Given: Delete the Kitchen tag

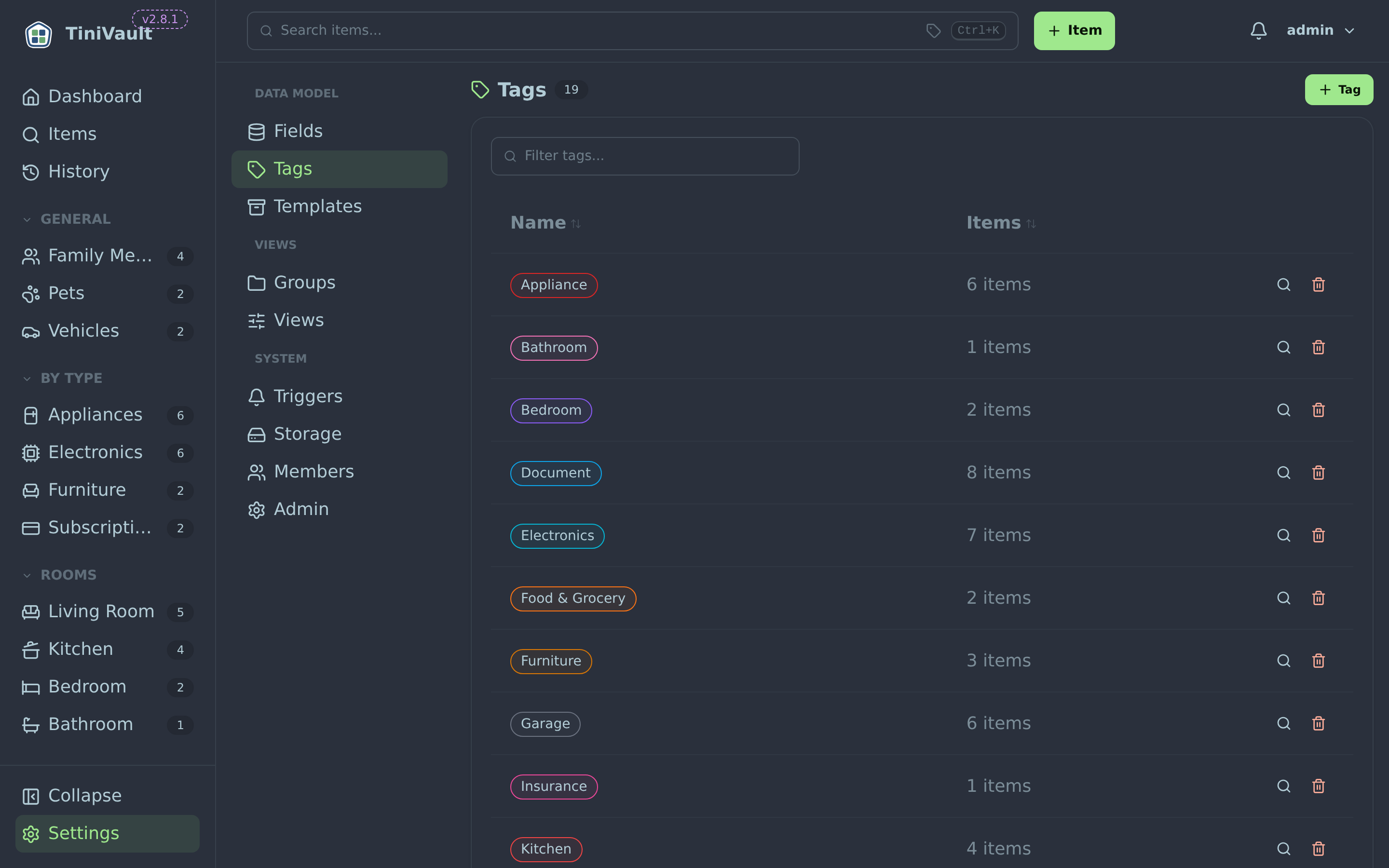Looking at the screenshot, I should pyautogui.click(x=1319, y=849).
